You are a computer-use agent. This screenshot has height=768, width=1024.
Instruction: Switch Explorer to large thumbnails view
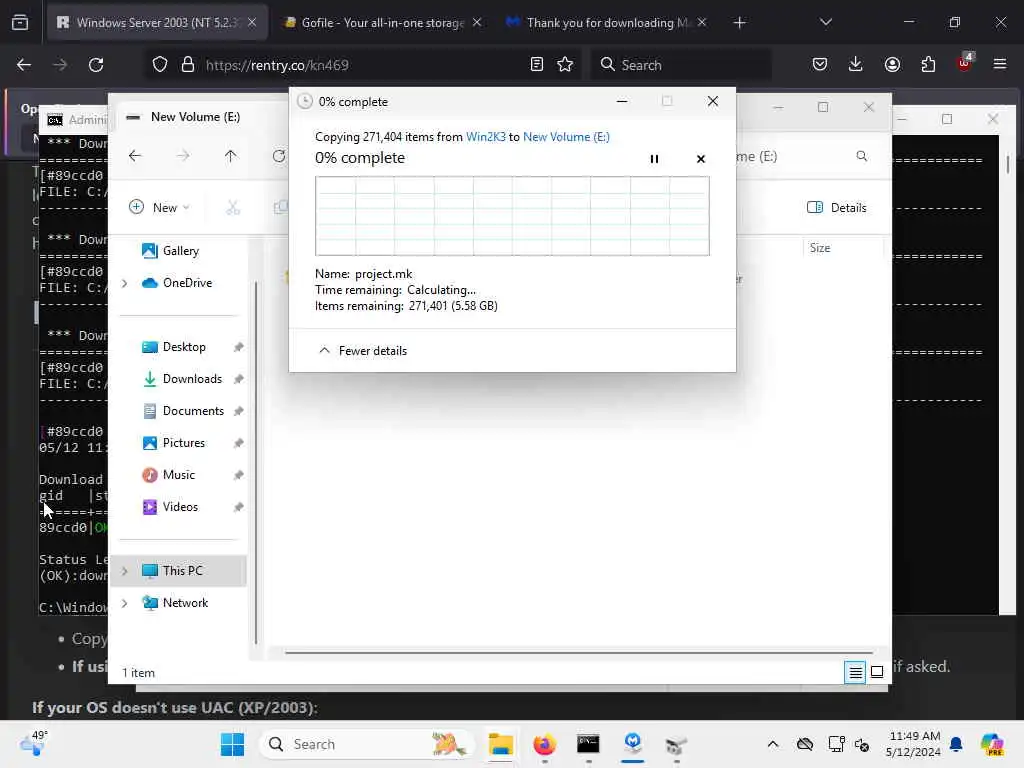[877, 672]
